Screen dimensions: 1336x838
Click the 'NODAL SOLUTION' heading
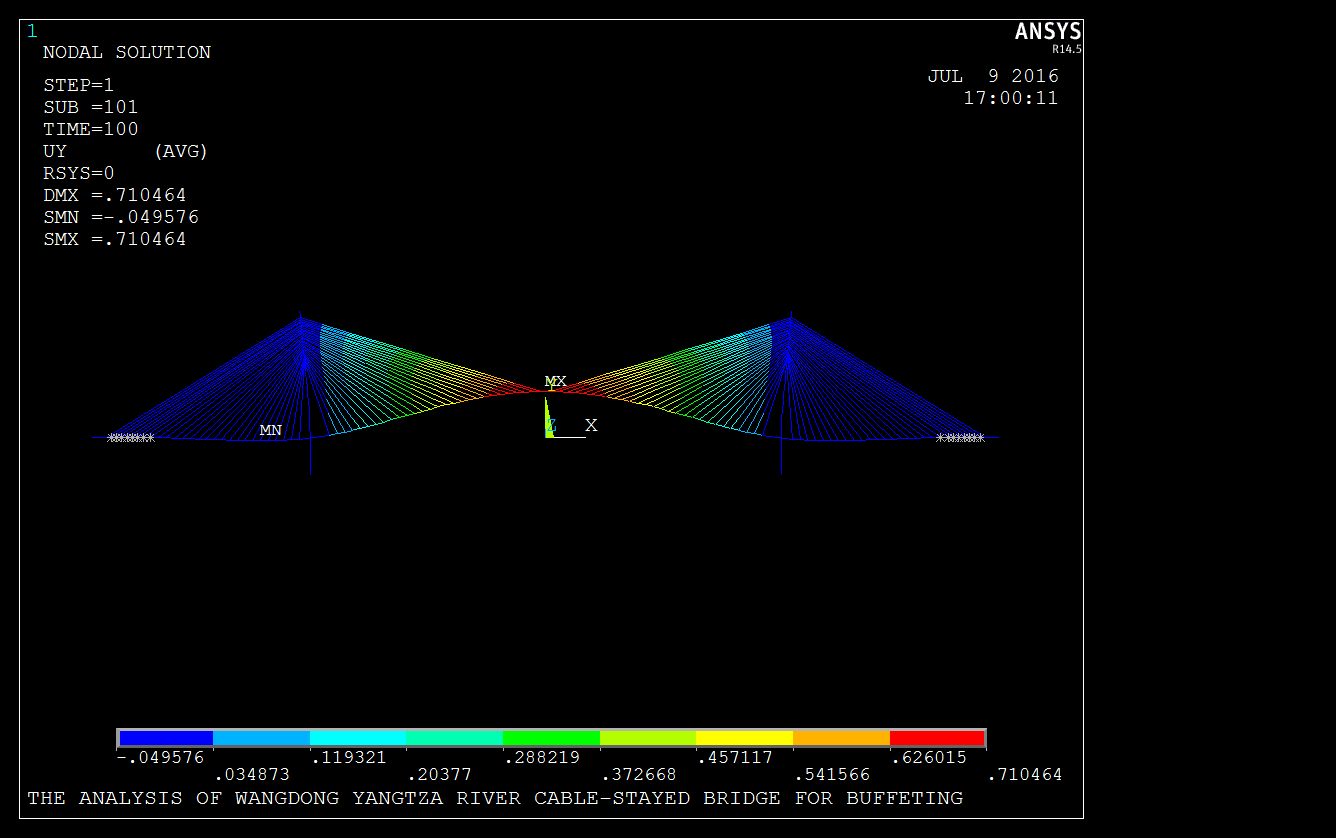point(127,52)
